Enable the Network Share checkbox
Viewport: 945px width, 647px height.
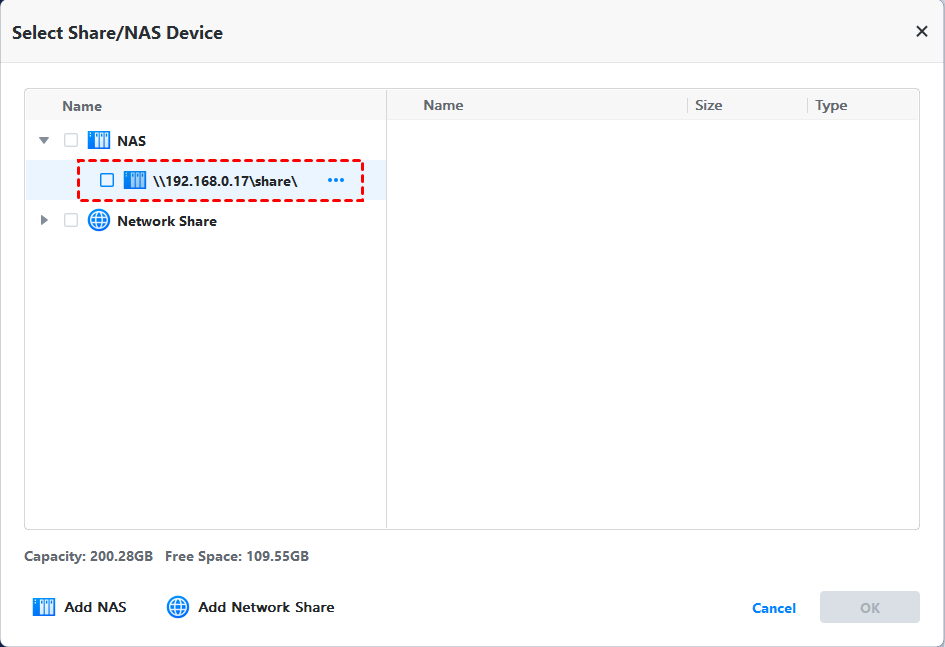point(71,221)
